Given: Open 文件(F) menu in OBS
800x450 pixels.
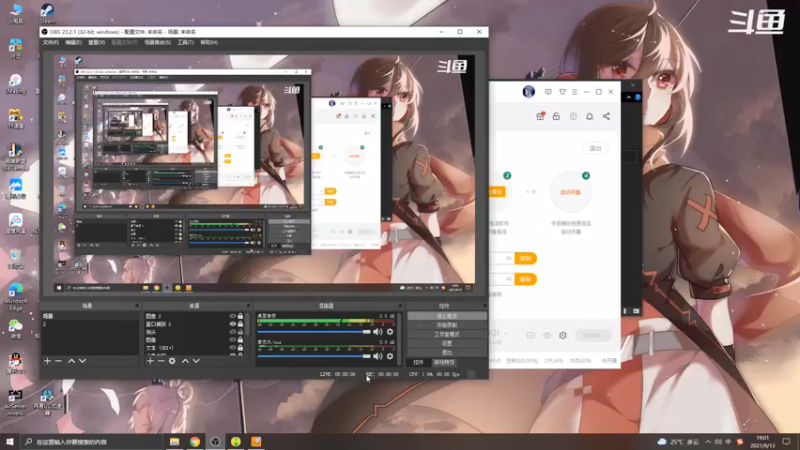Looking at the screenshot, I should pos(51,42).
